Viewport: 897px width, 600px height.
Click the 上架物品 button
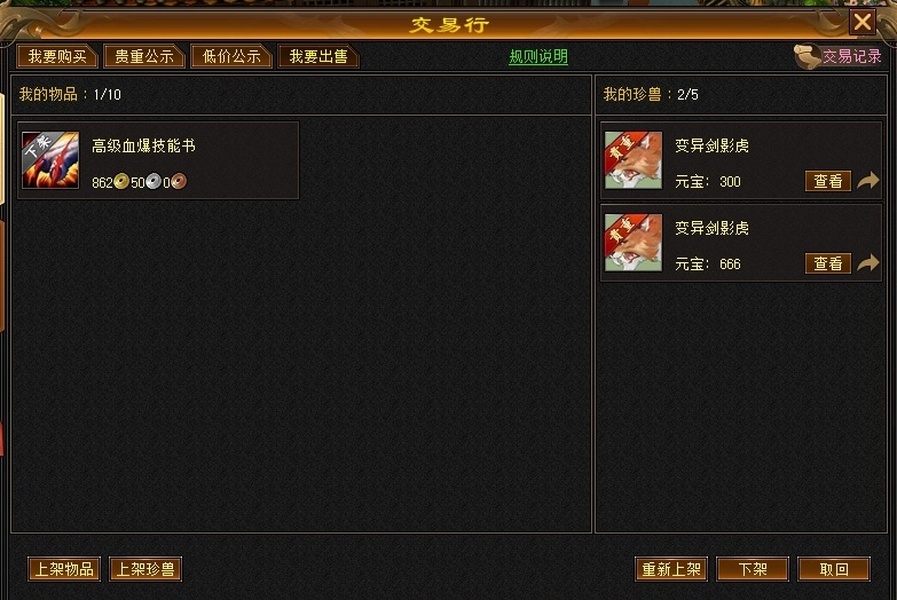click(64, 569)
